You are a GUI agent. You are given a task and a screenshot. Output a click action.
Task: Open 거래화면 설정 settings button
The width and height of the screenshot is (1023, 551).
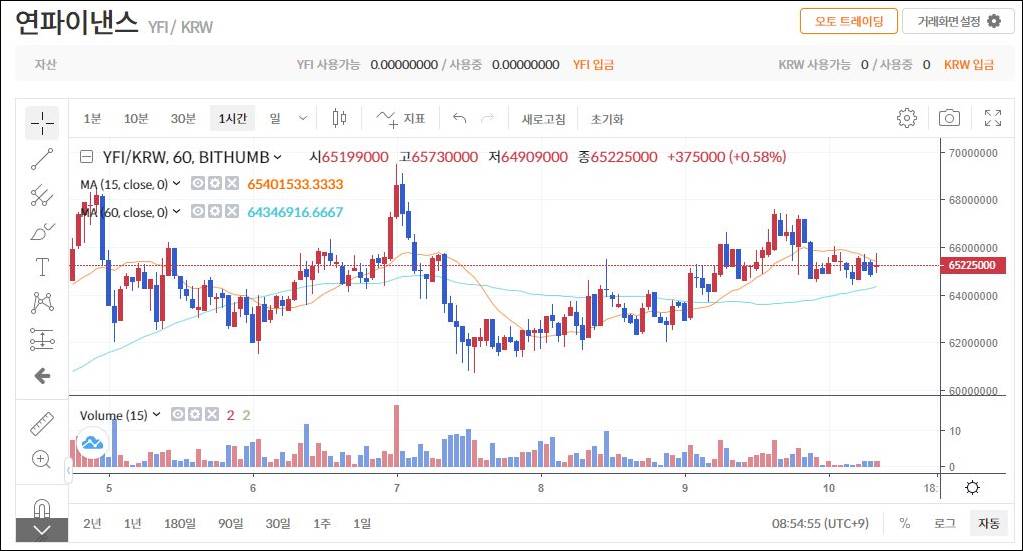pos(958,22)
